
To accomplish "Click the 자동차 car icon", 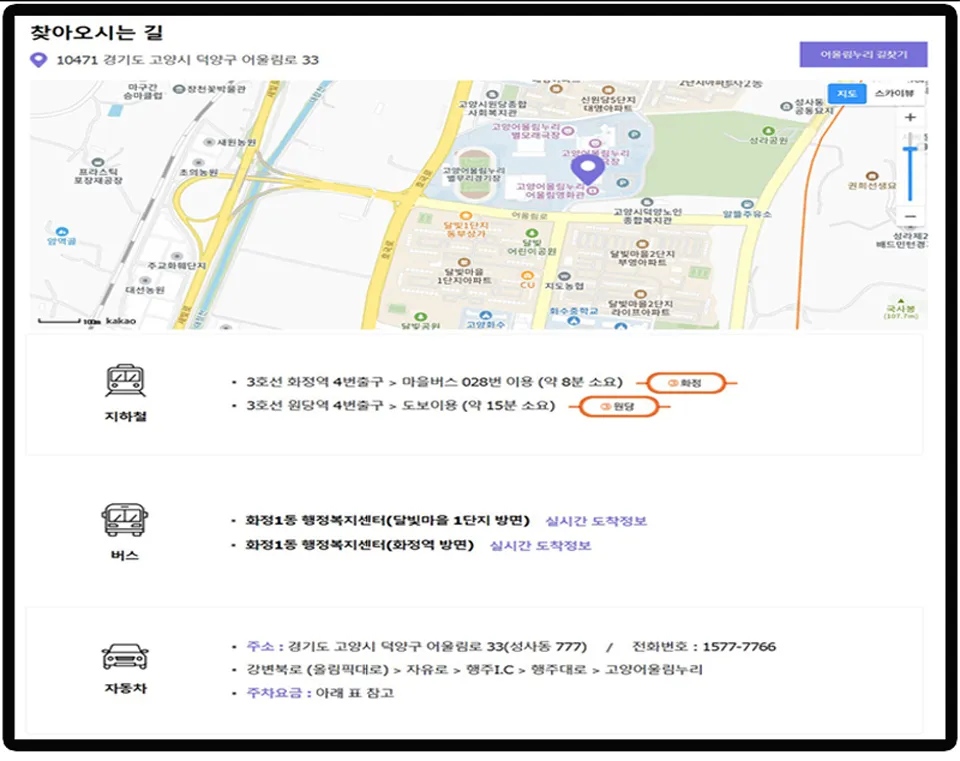I will (125, 657).
